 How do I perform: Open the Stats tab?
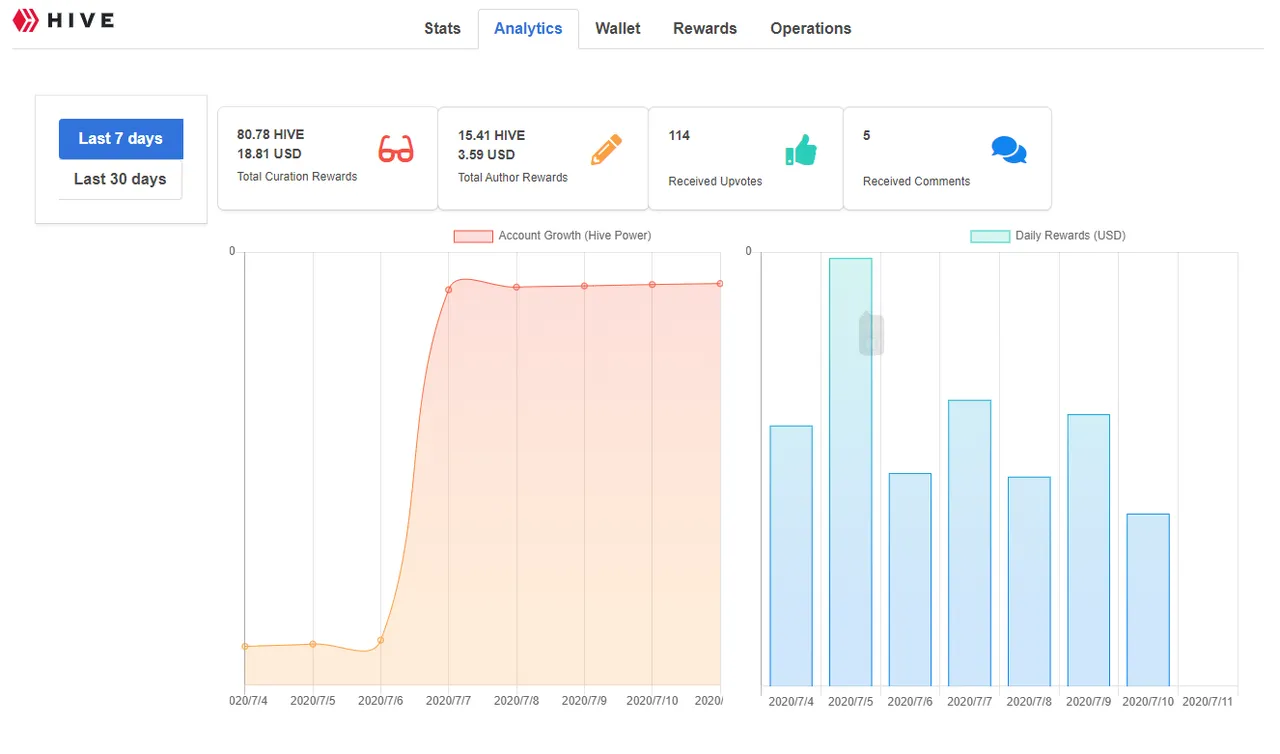pyautogui.click(x=442, y=28)
